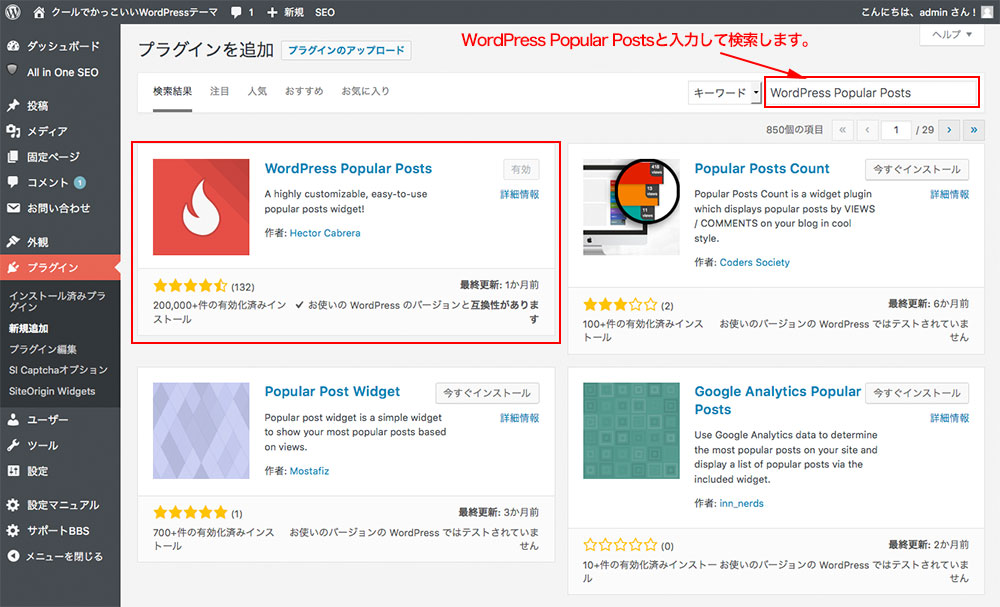Open プラグイン編集 submenu item
This screenshot has height=607, width=1000.
coord(43,349)
